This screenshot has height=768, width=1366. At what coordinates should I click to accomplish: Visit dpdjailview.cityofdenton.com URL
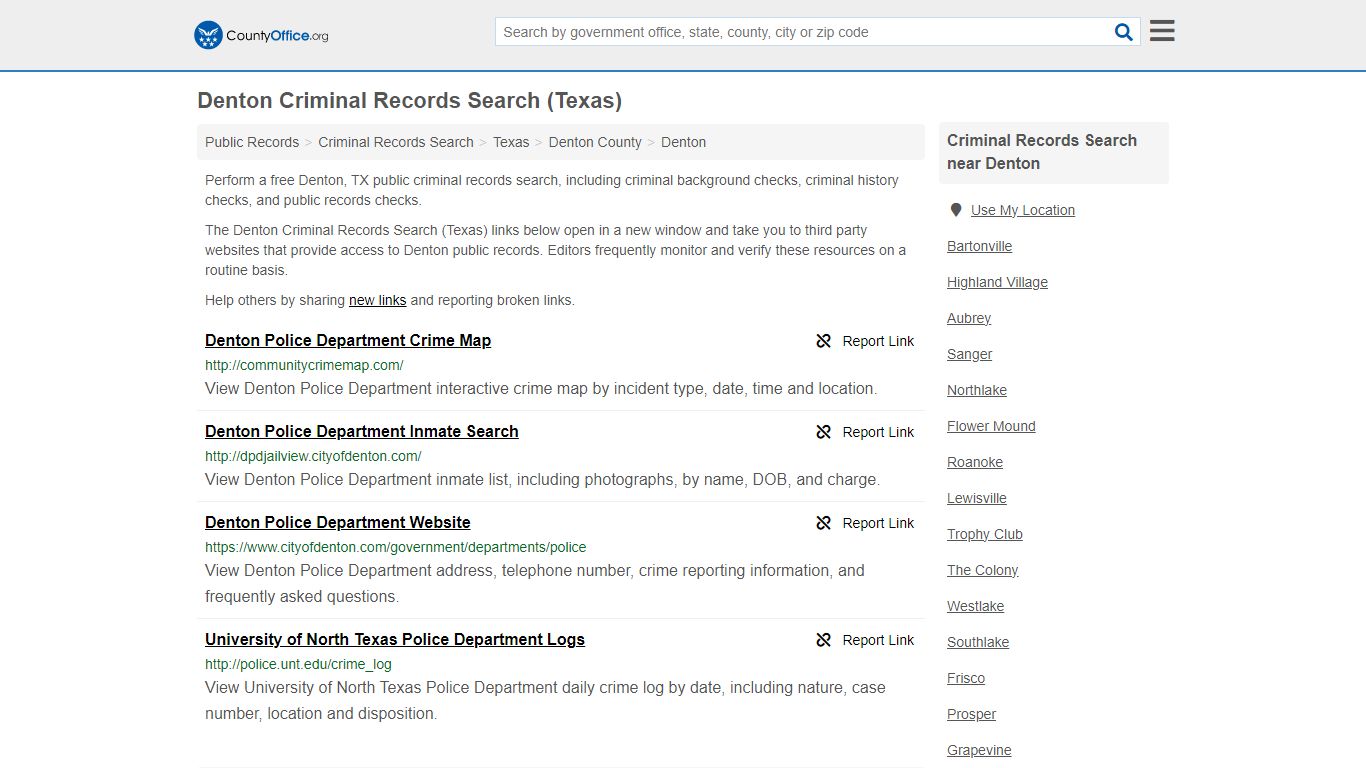(x=313, y=456)
